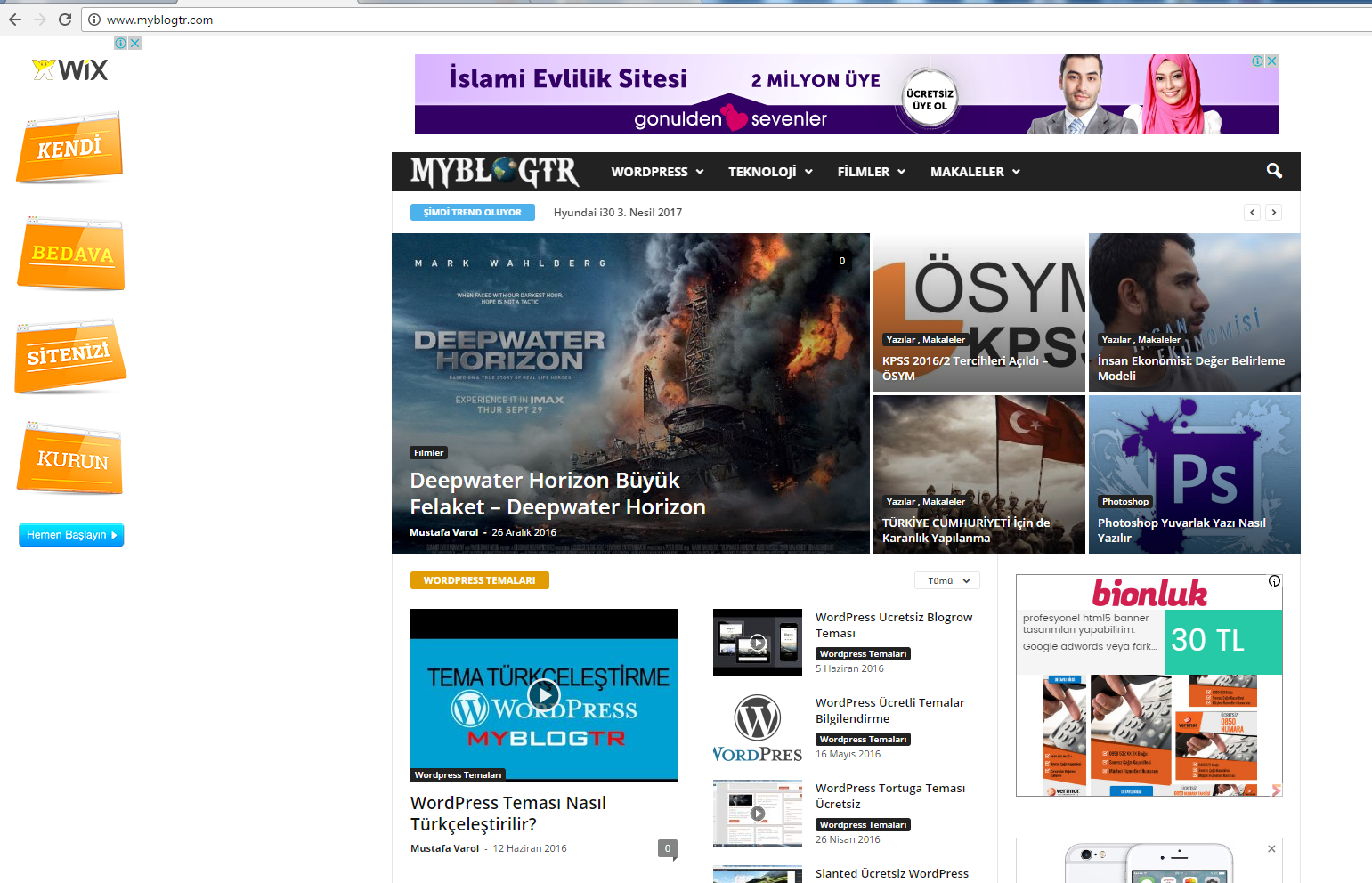The image size is (1372, 883).
Task: Click the date 16 Mayıs 2016
Action: 848,754
